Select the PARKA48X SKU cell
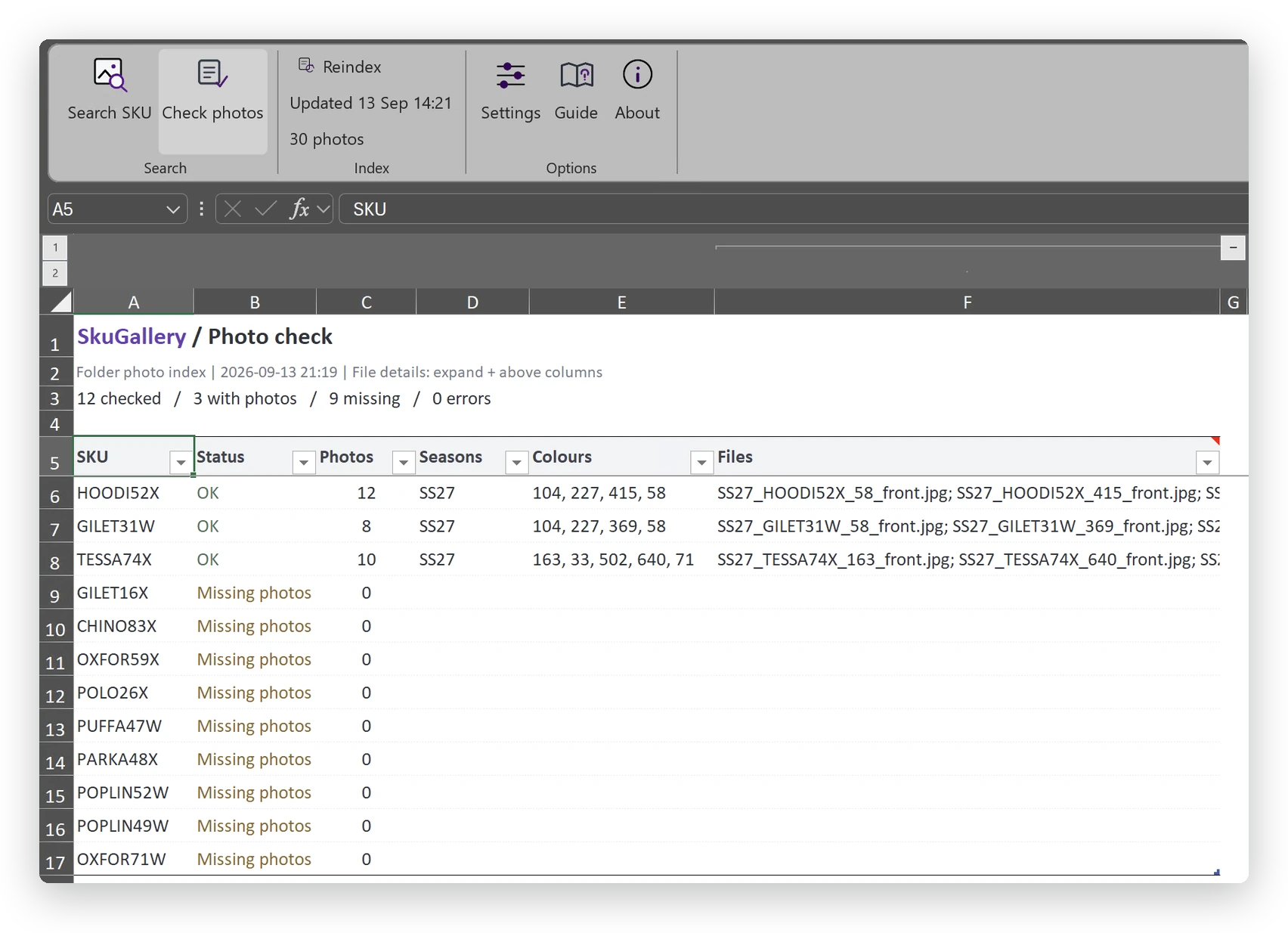 (134, 759)
